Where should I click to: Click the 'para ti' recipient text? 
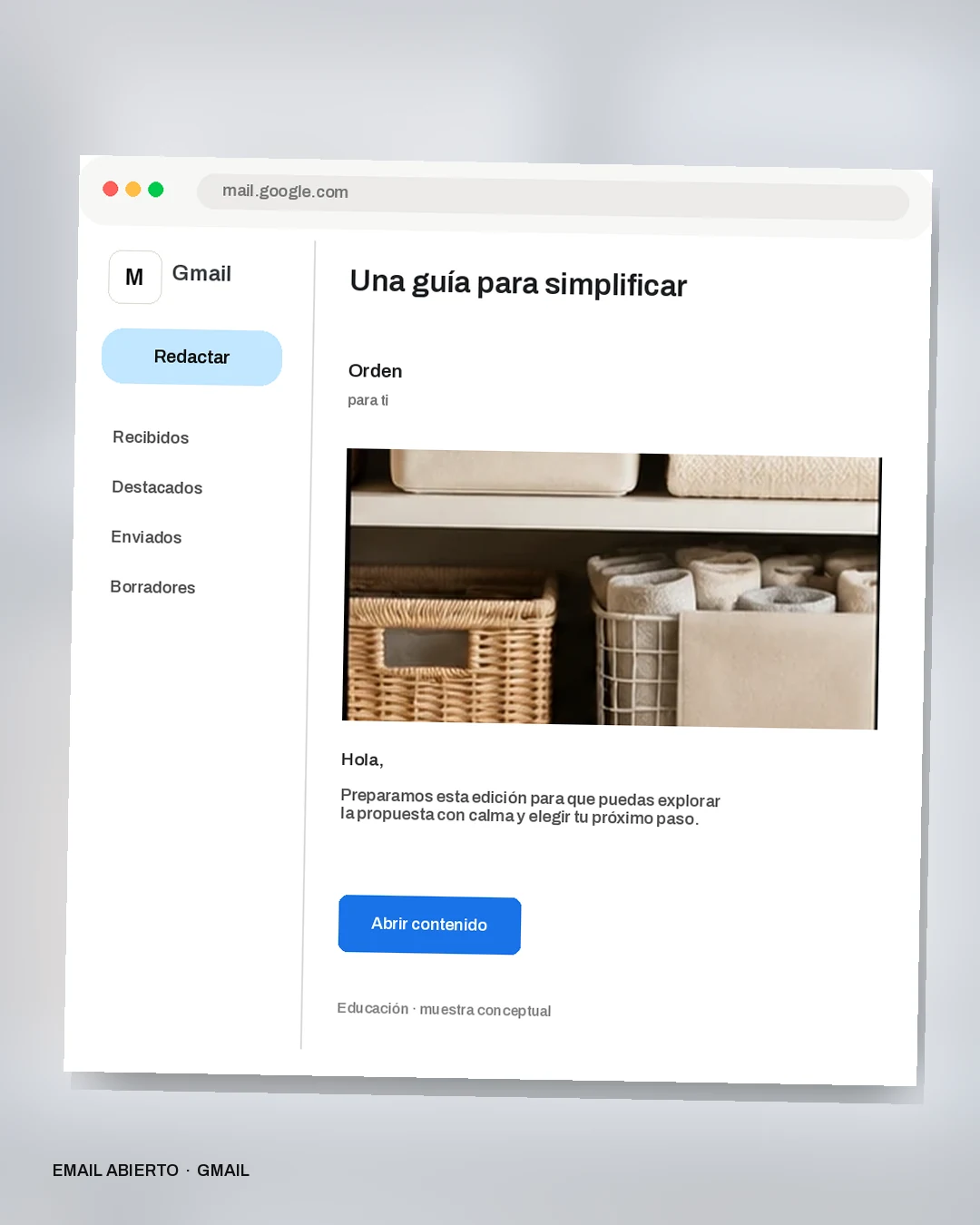point(367,400)
